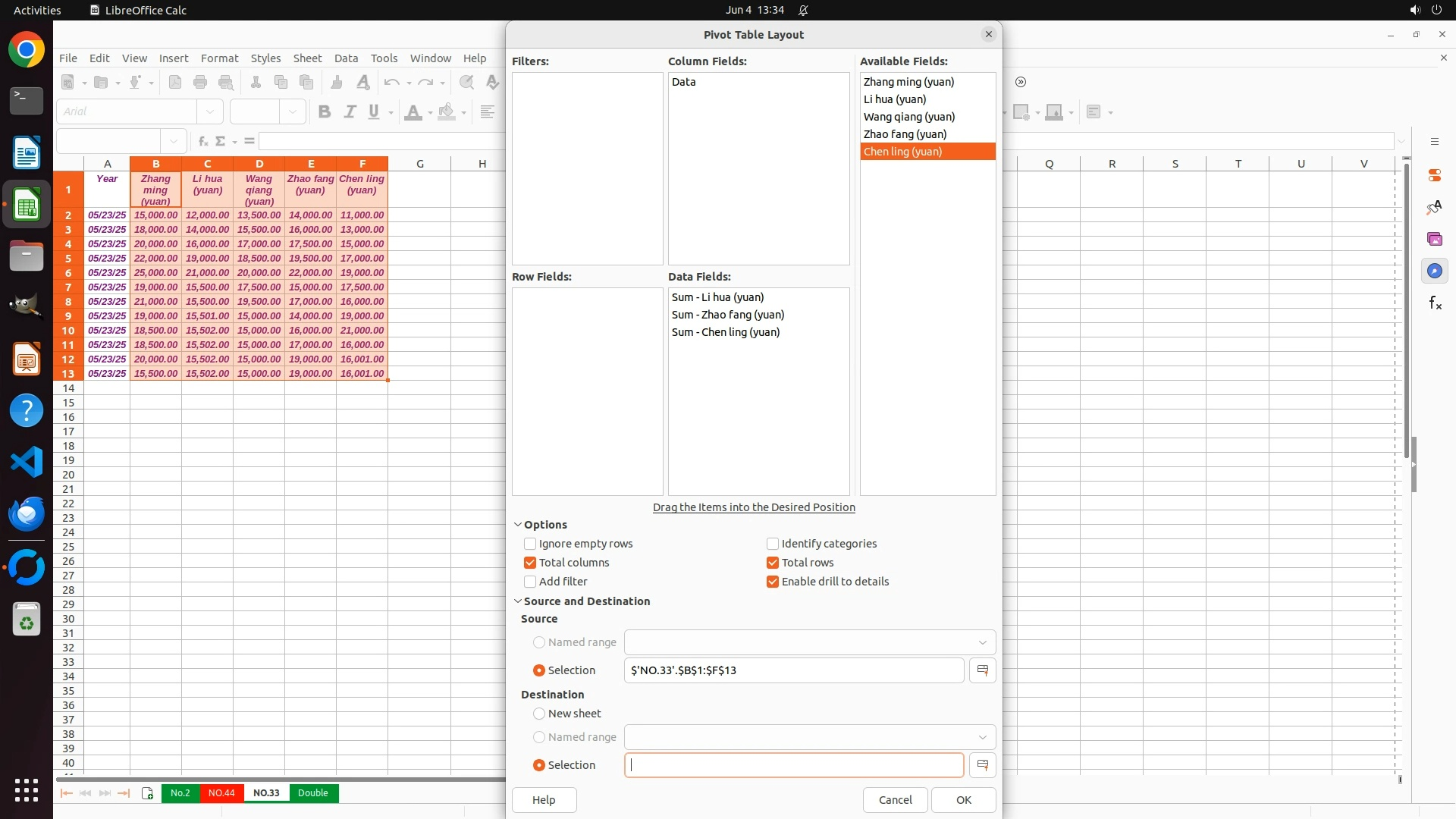Image resolution: width=1456 pixels, height=819 pixels.
Task: Open the font name dropdown
Action: 210,112
